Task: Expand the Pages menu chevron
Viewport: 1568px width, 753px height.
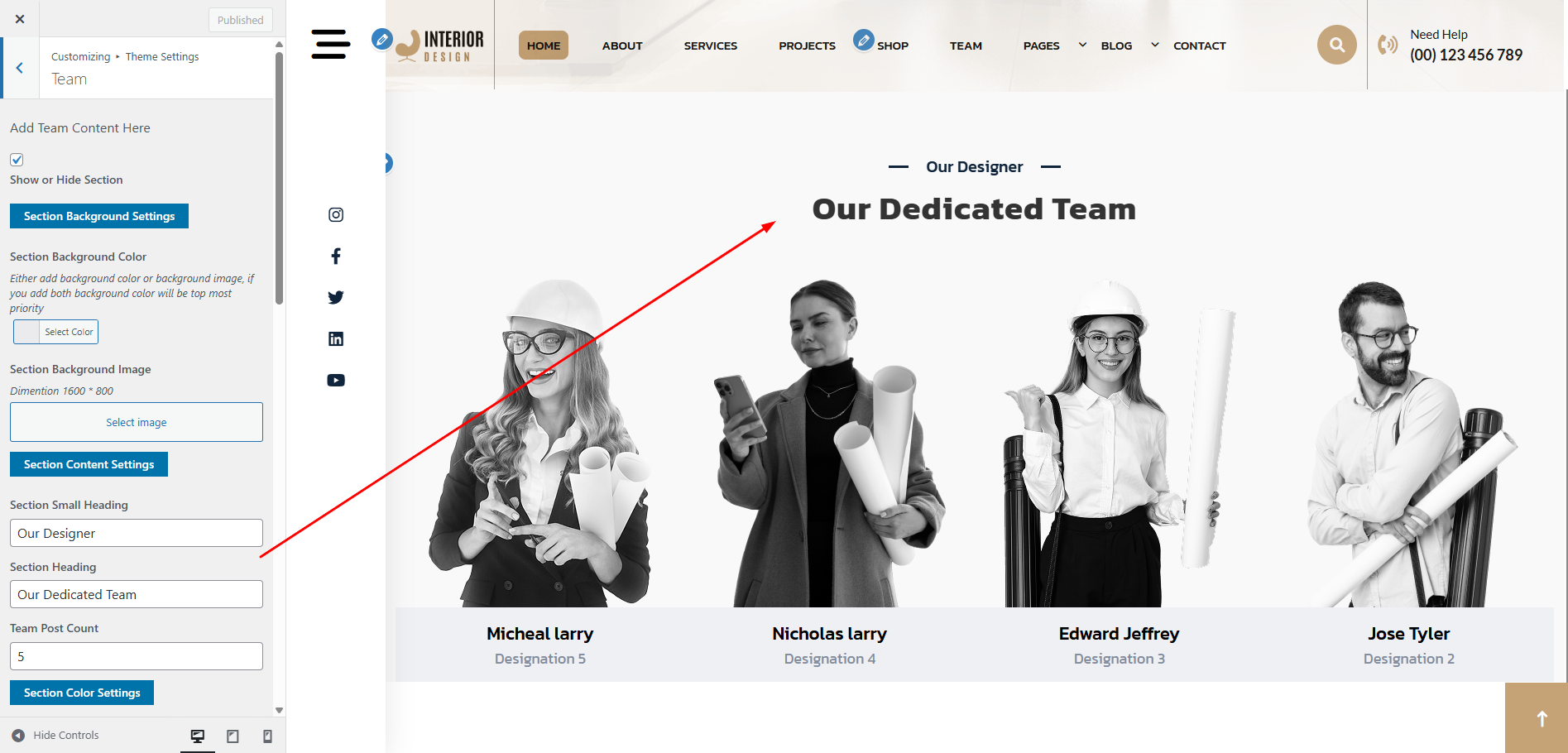Action: [x=1082, y=45]
